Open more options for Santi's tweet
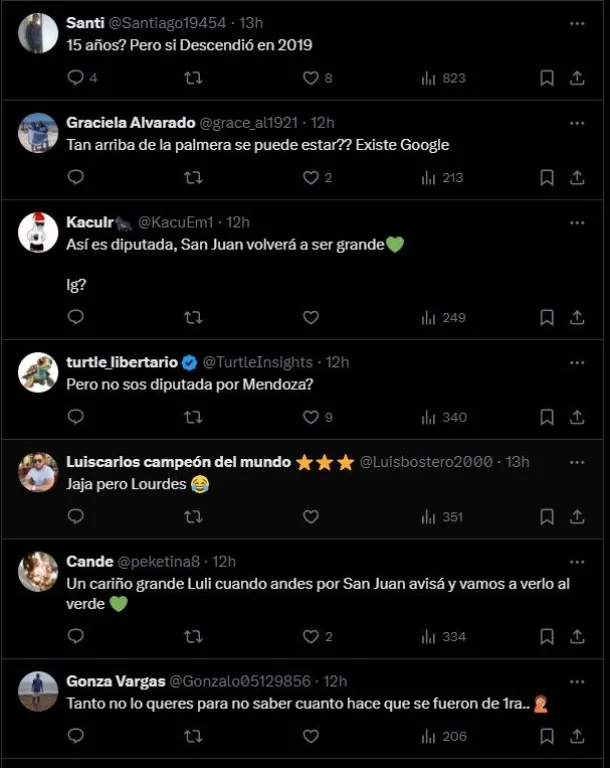The image size is (610, 768). (x=577, y=22)
